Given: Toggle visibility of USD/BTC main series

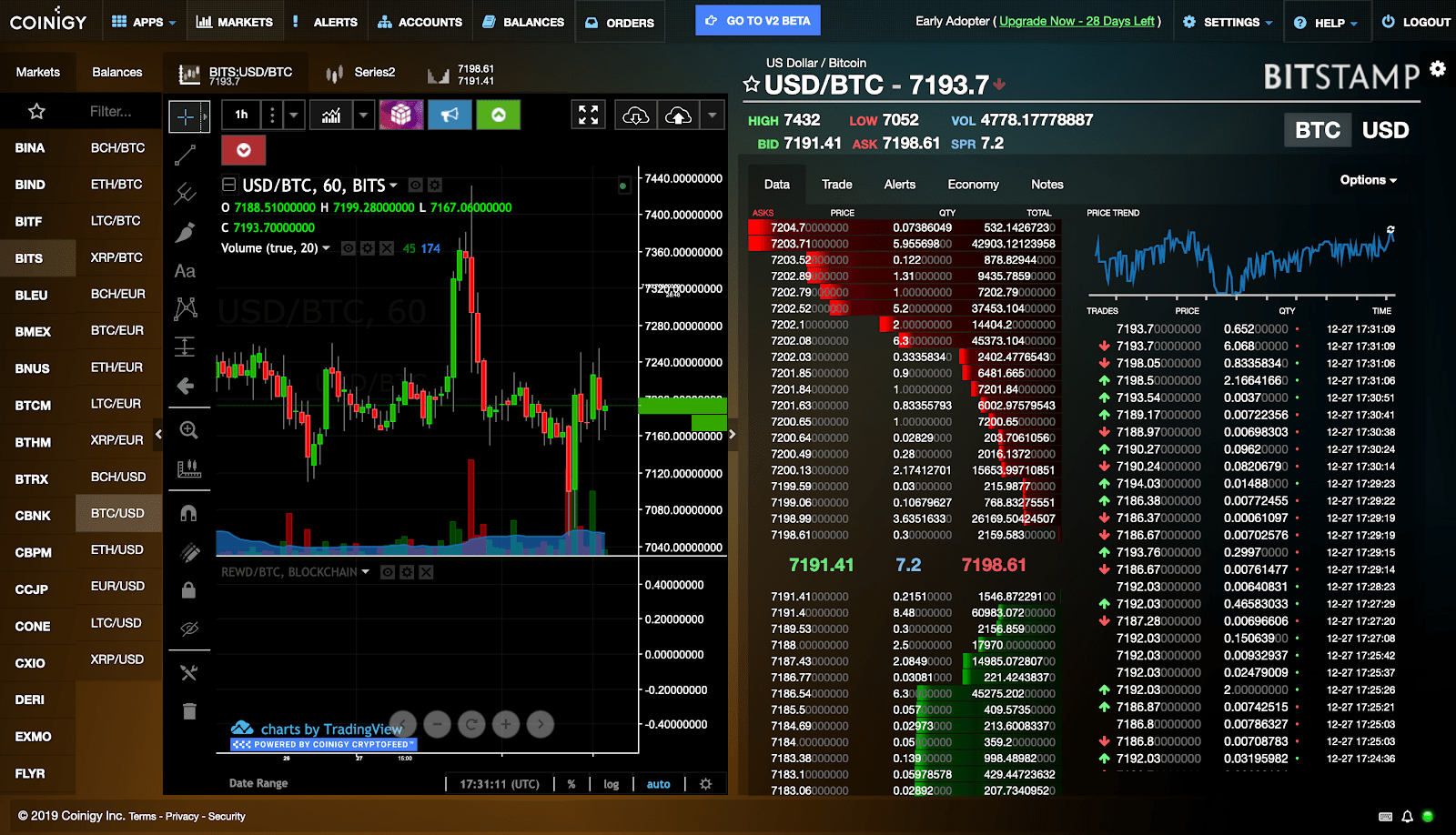Looking at the screenshot, I should coord(415,185).
